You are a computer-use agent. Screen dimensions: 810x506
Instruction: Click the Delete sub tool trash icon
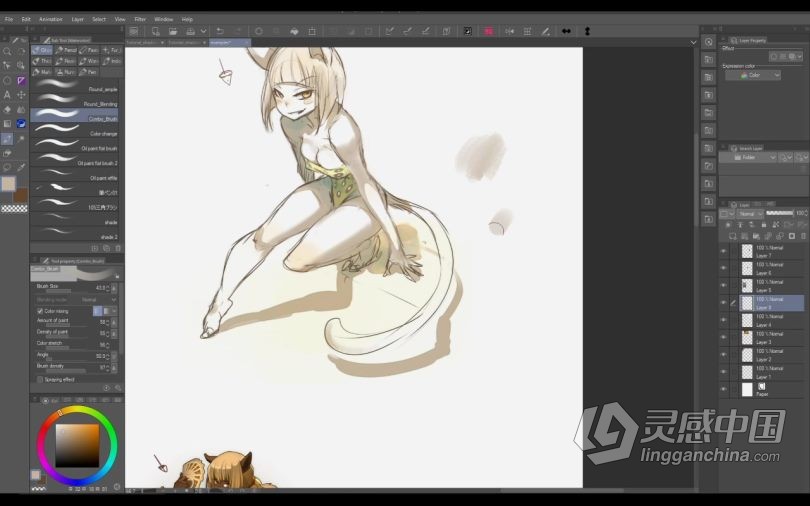pyautogui.click(x=118, y=248)
